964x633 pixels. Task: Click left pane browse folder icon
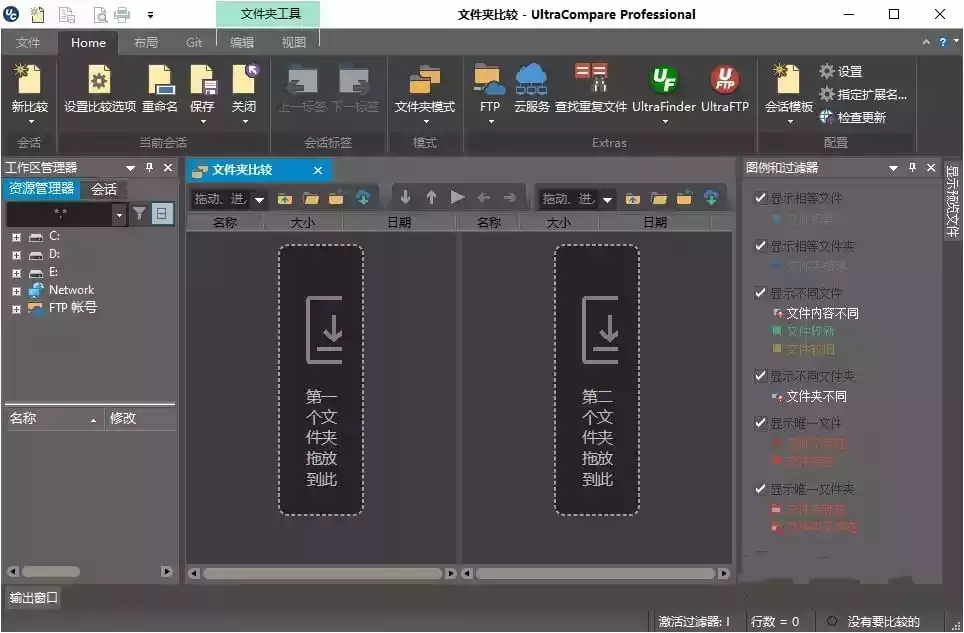(x=311, y=199)
